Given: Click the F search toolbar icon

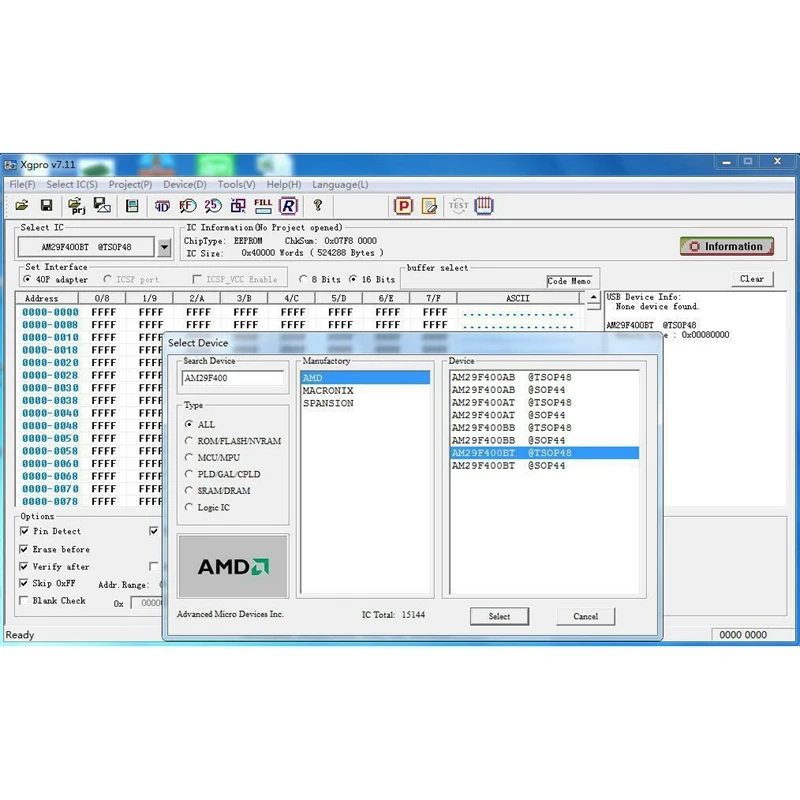Looking at the screenshot, I should click(x=187, y=206).
